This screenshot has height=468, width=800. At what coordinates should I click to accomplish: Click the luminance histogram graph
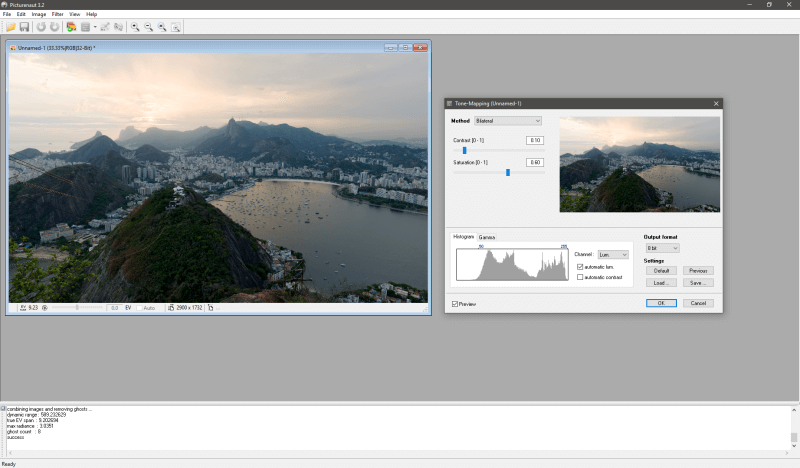tap(512, 264)
